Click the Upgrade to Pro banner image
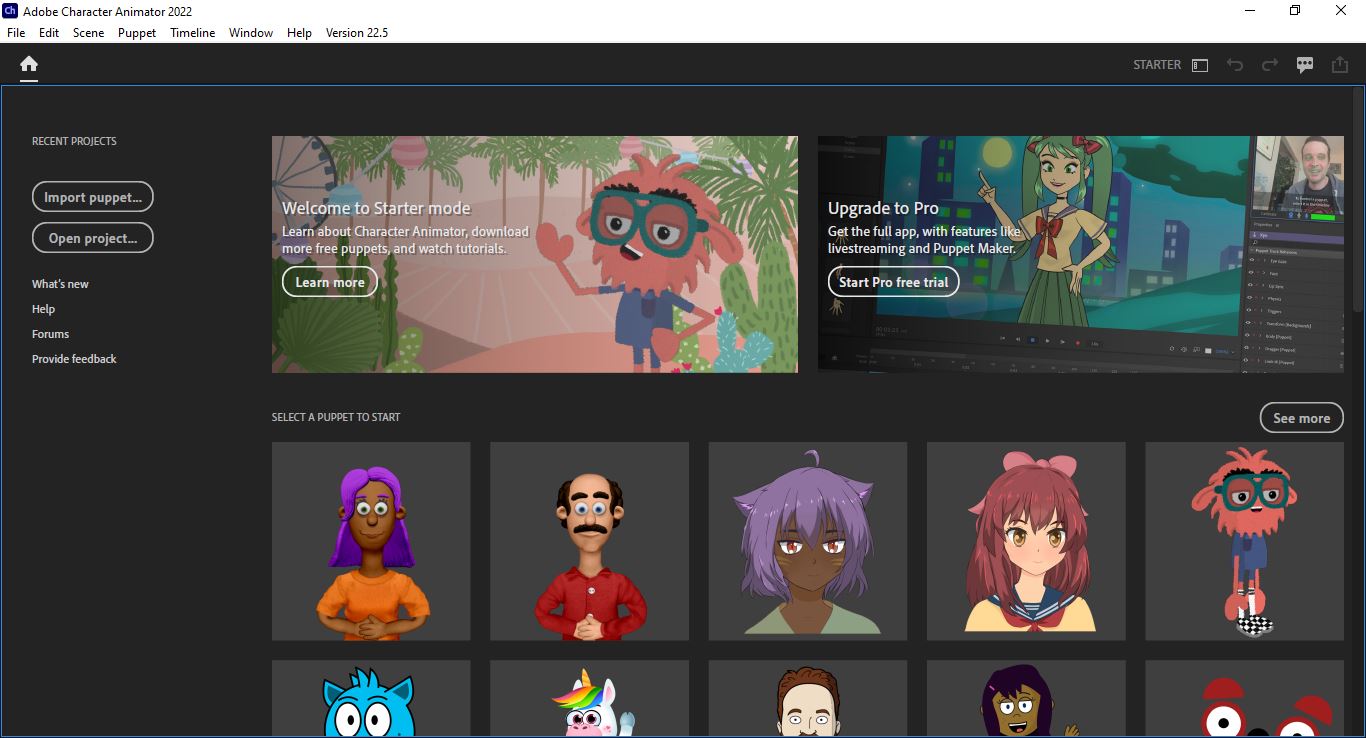 coord(1081,254)
